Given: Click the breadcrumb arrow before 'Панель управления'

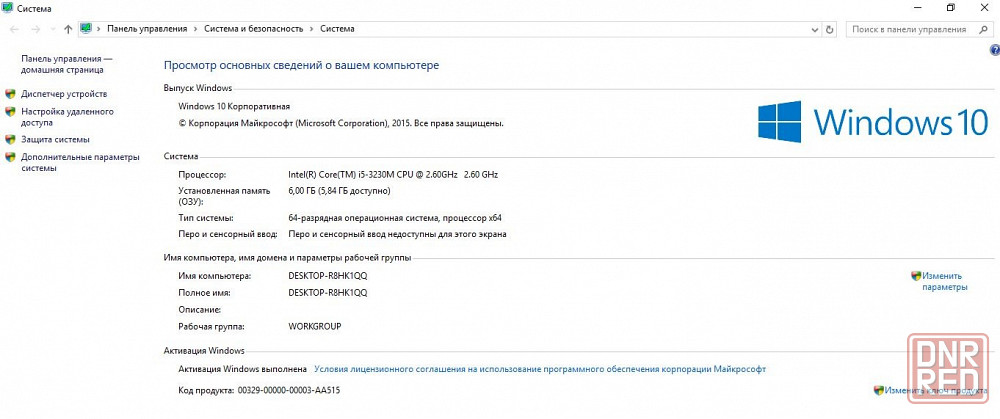Looking at the screenshot, I should point(99,29).
